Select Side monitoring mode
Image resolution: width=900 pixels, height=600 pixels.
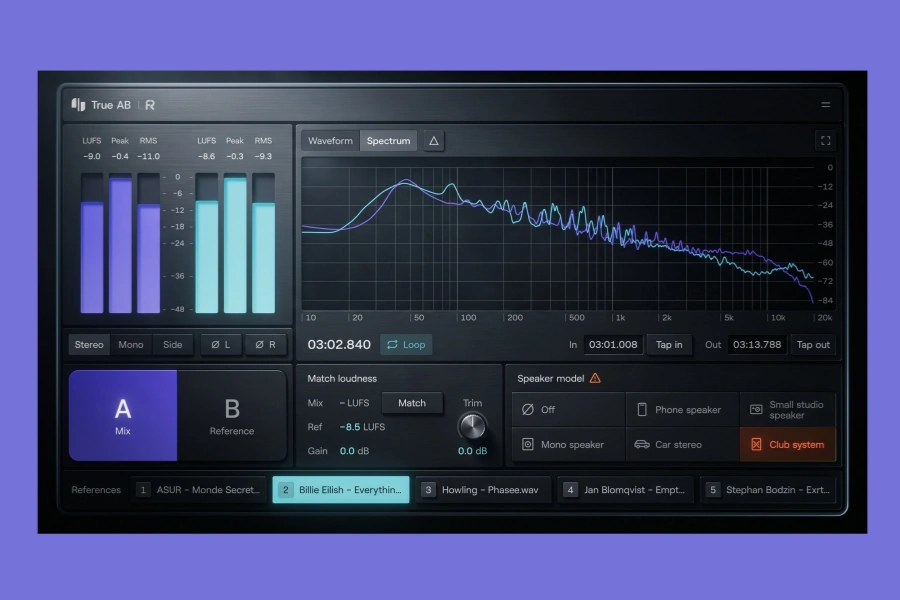point(172,344)
